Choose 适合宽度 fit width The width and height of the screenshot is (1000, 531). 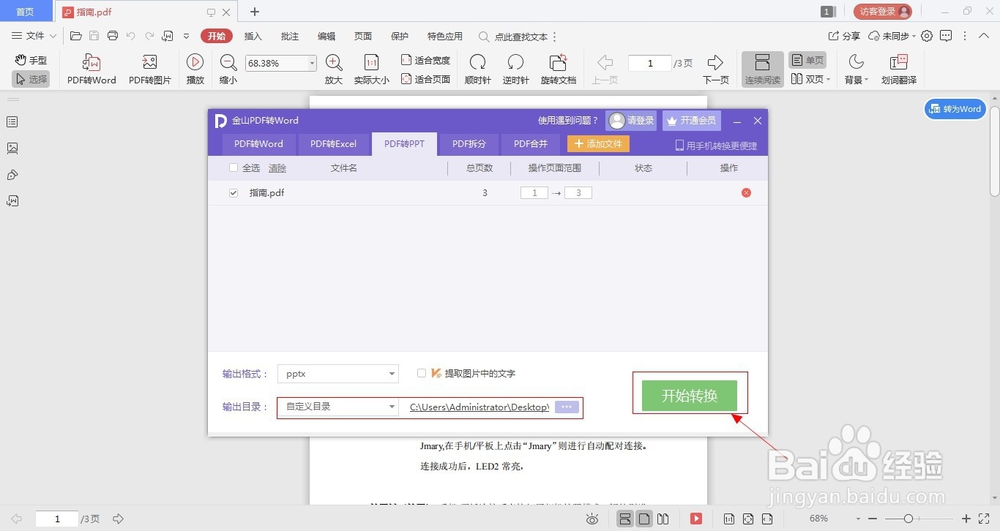click(425, 60)
